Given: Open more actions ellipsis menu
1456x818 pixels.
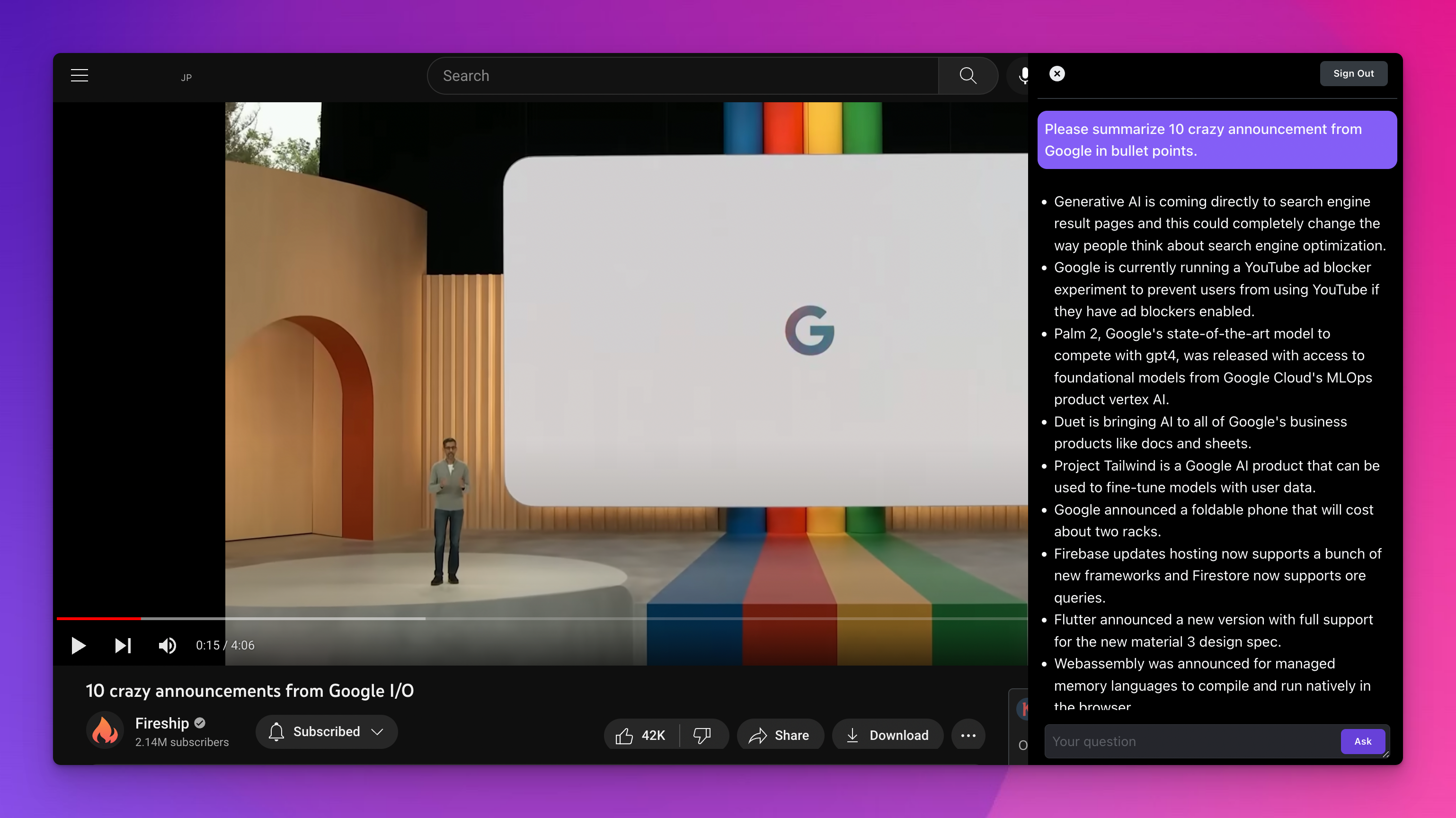Looking at the screenshot, I should point(968,735).
